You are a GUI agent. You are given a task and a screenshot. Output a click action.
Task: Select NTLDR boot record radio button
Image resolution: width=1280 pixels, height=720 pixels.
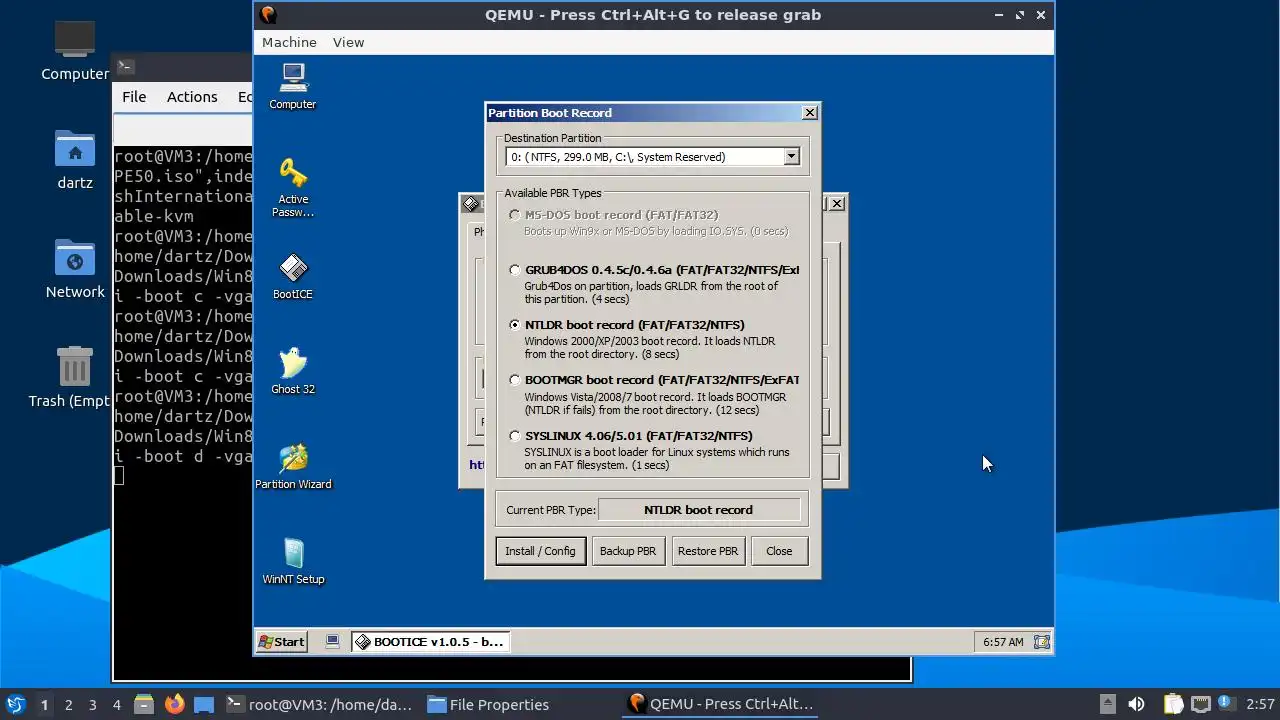coord(515,325)
